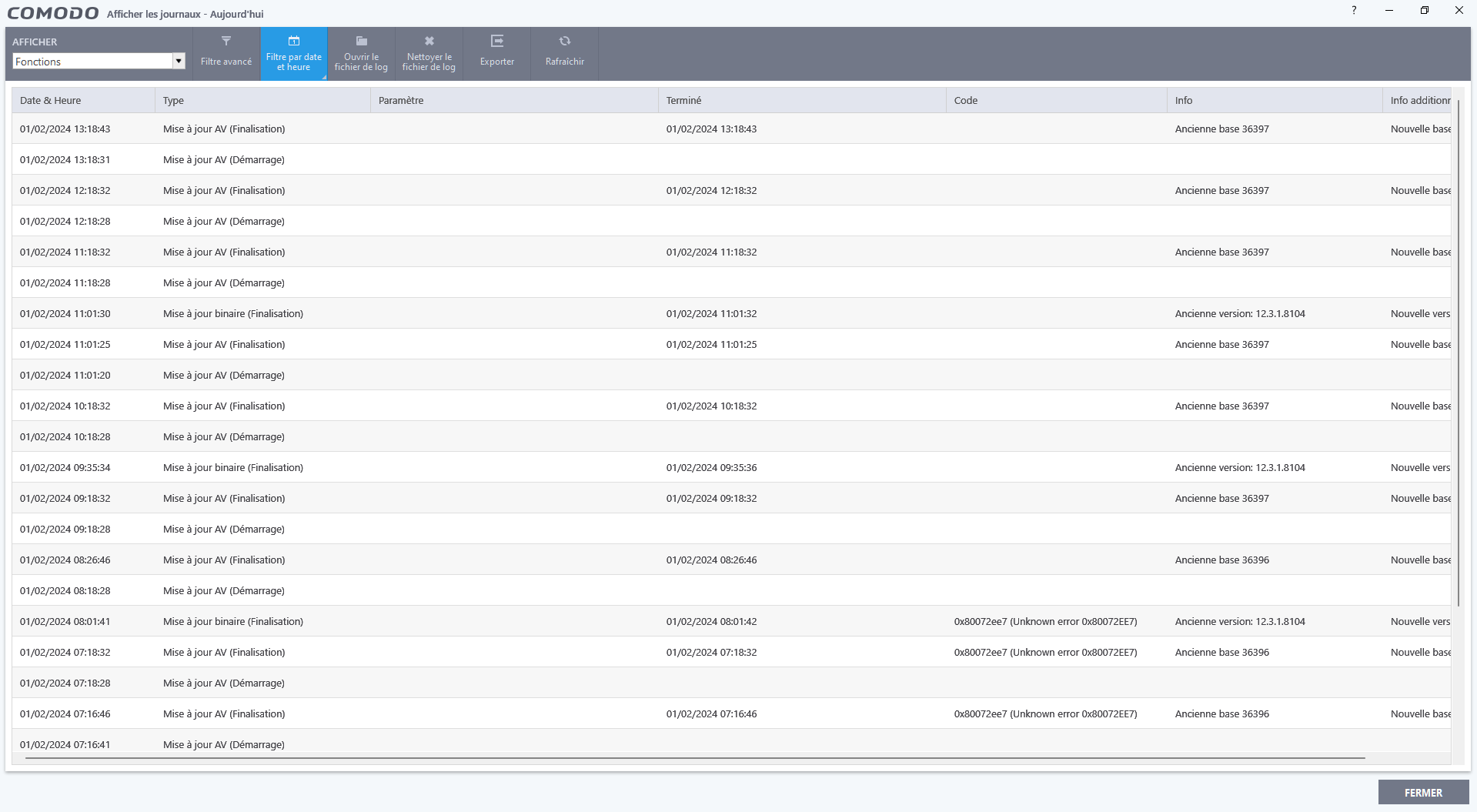Open the Filtre avancé panel

pos(225,53)
